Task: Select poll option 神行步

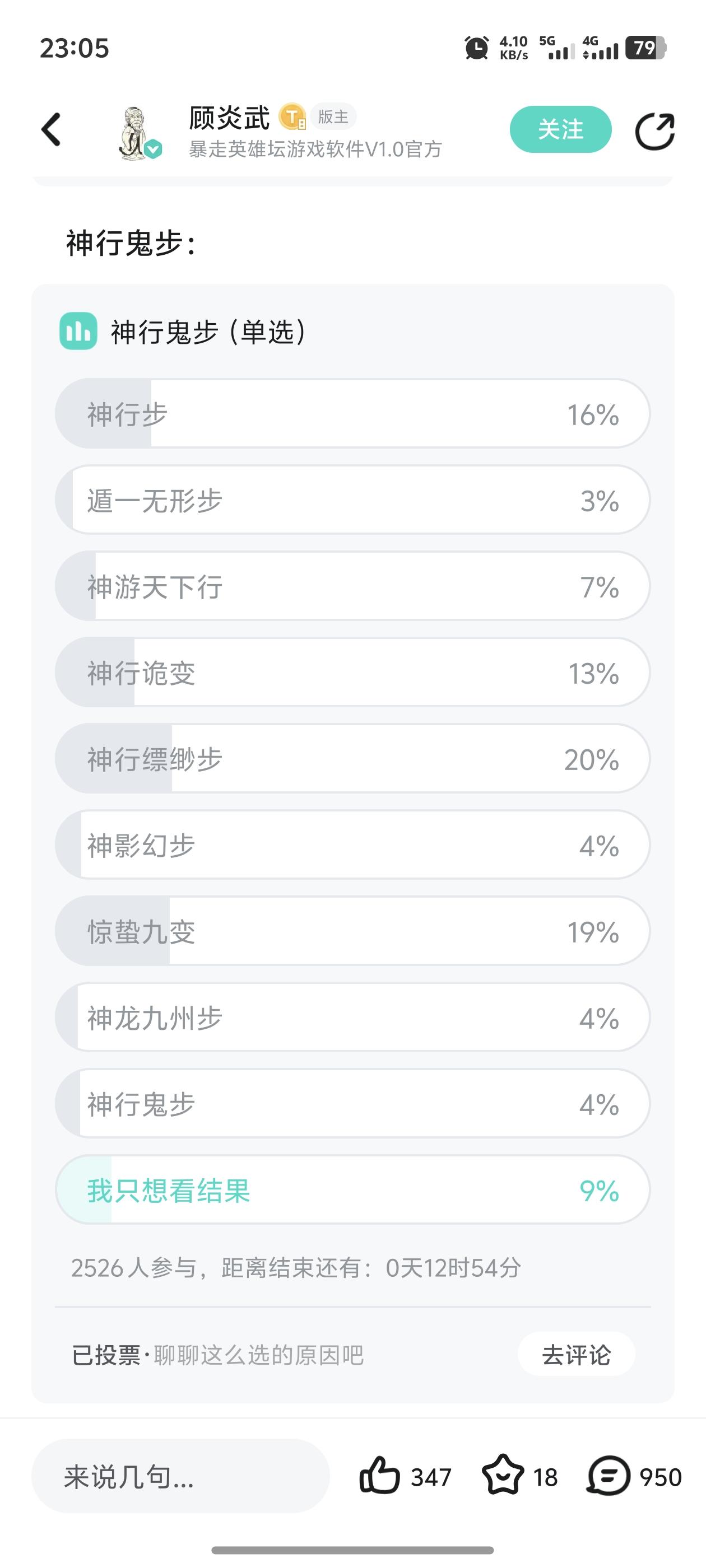Action: [x=352, y=414]
